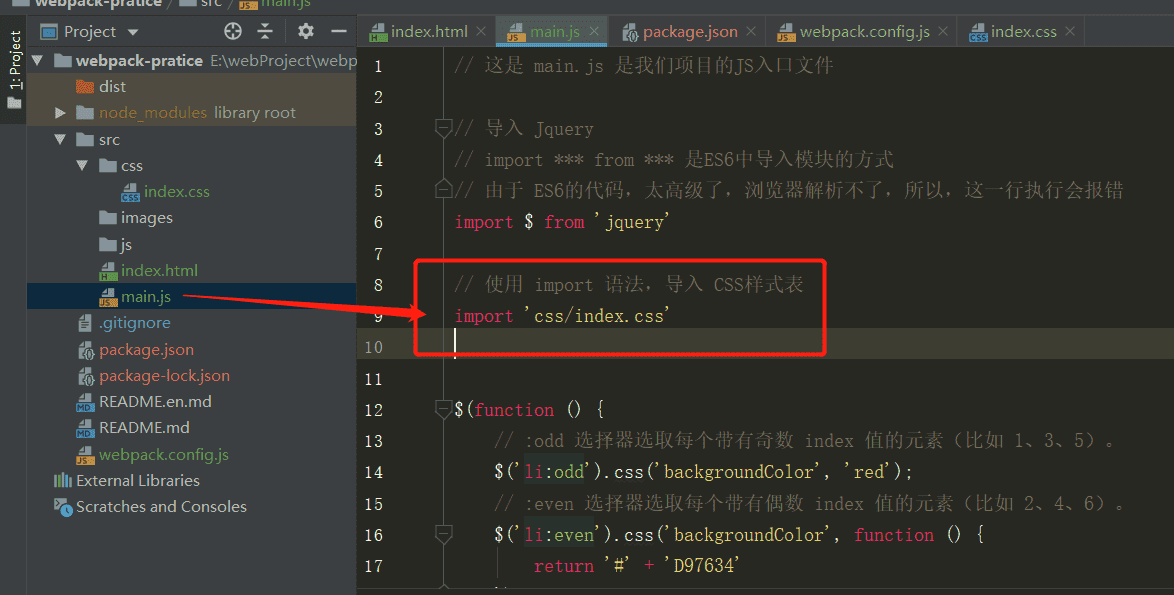Close the index.html tab
This screenshot has width=1174, height=595.
[x=481, y=31]
